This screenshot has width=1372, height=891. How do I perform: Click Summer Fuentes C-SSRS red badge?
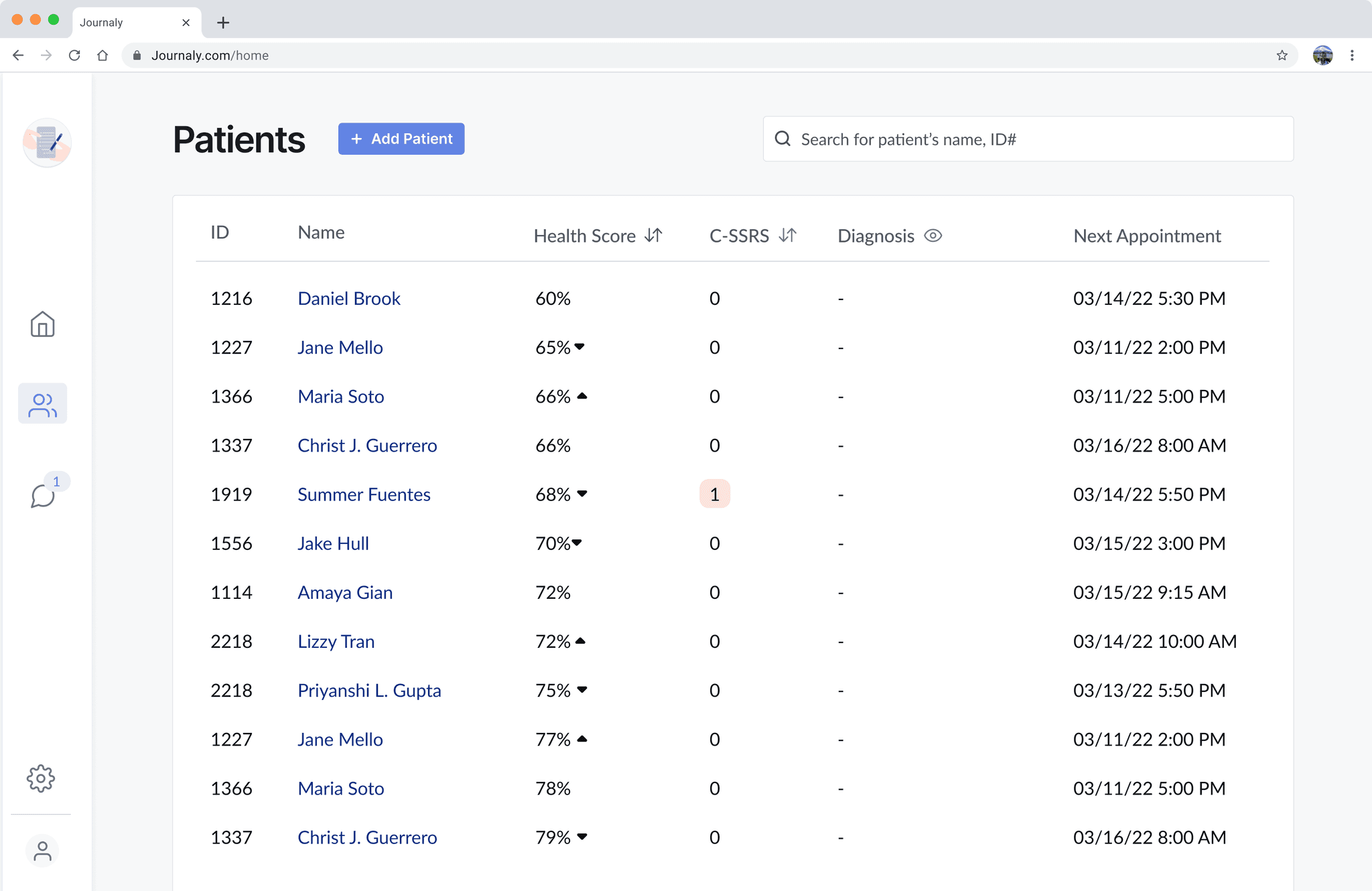click(714, 494)
